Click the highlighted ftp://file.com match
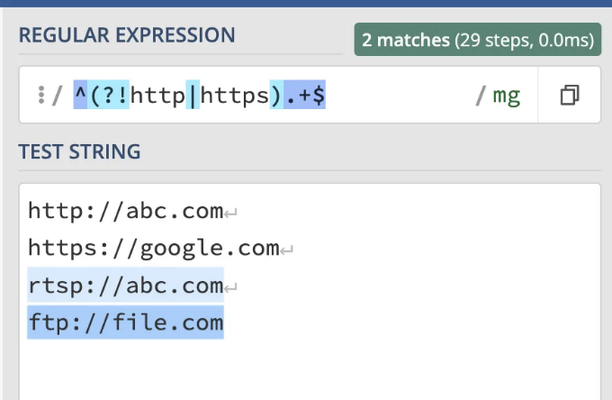This screenshot has height=400, width=612. (x=125, y=322)
